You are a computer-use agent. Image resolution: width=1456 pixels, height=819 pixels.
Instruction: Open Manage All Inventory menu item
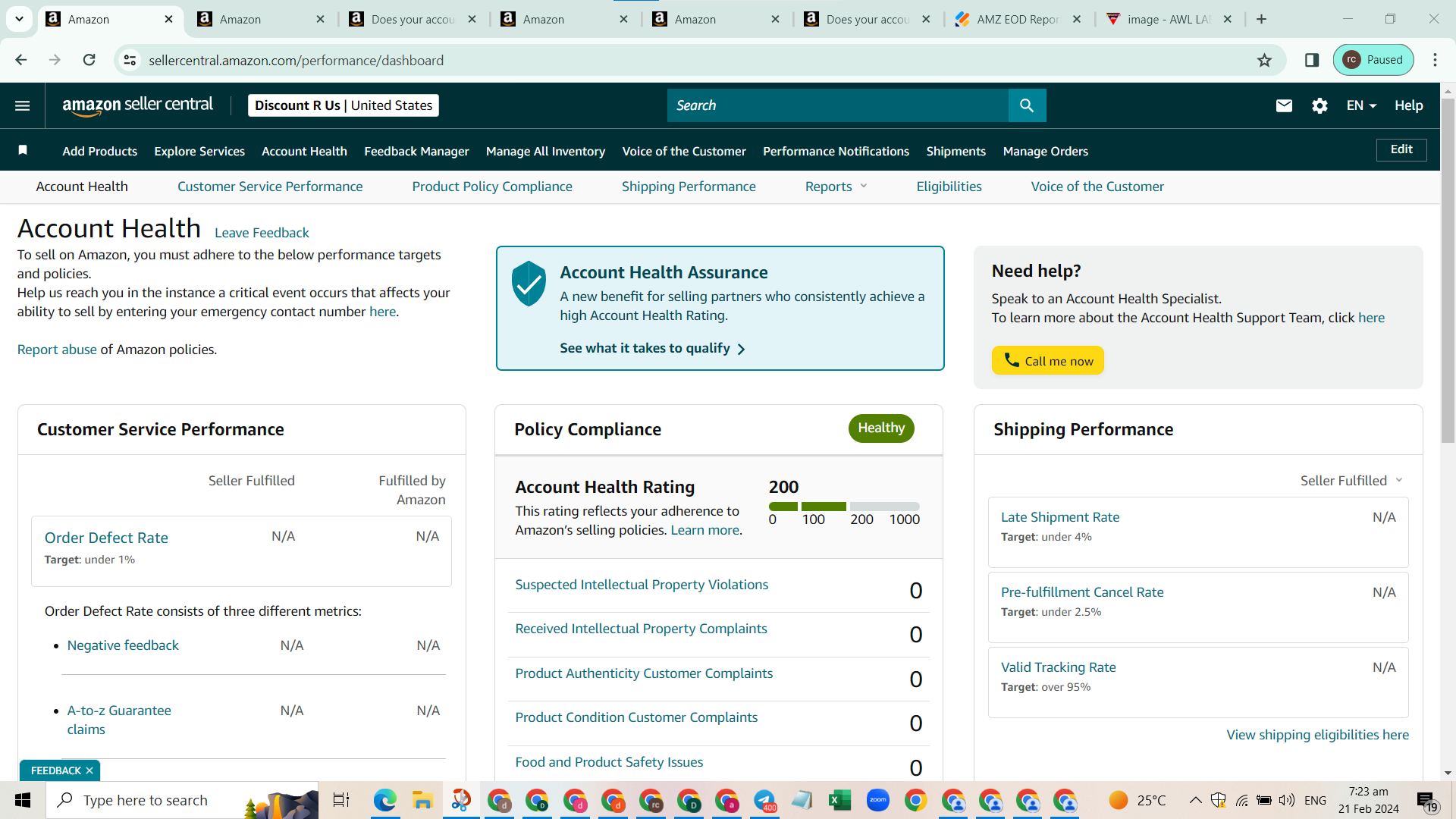[545, 151]
